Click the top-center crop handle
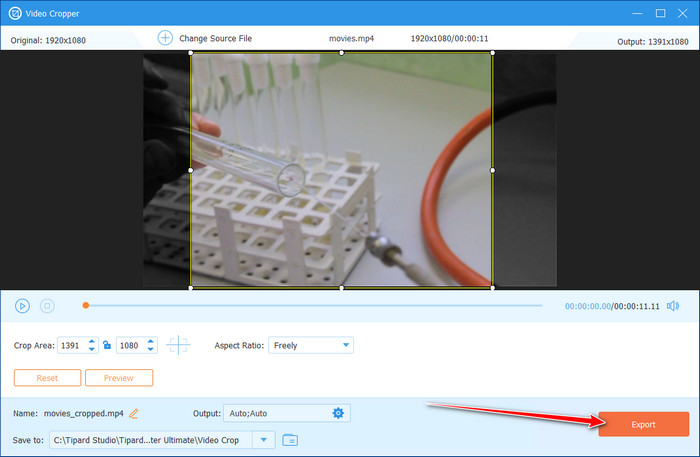The width and height of the screenshot is (700, 457). click(342, 53)
